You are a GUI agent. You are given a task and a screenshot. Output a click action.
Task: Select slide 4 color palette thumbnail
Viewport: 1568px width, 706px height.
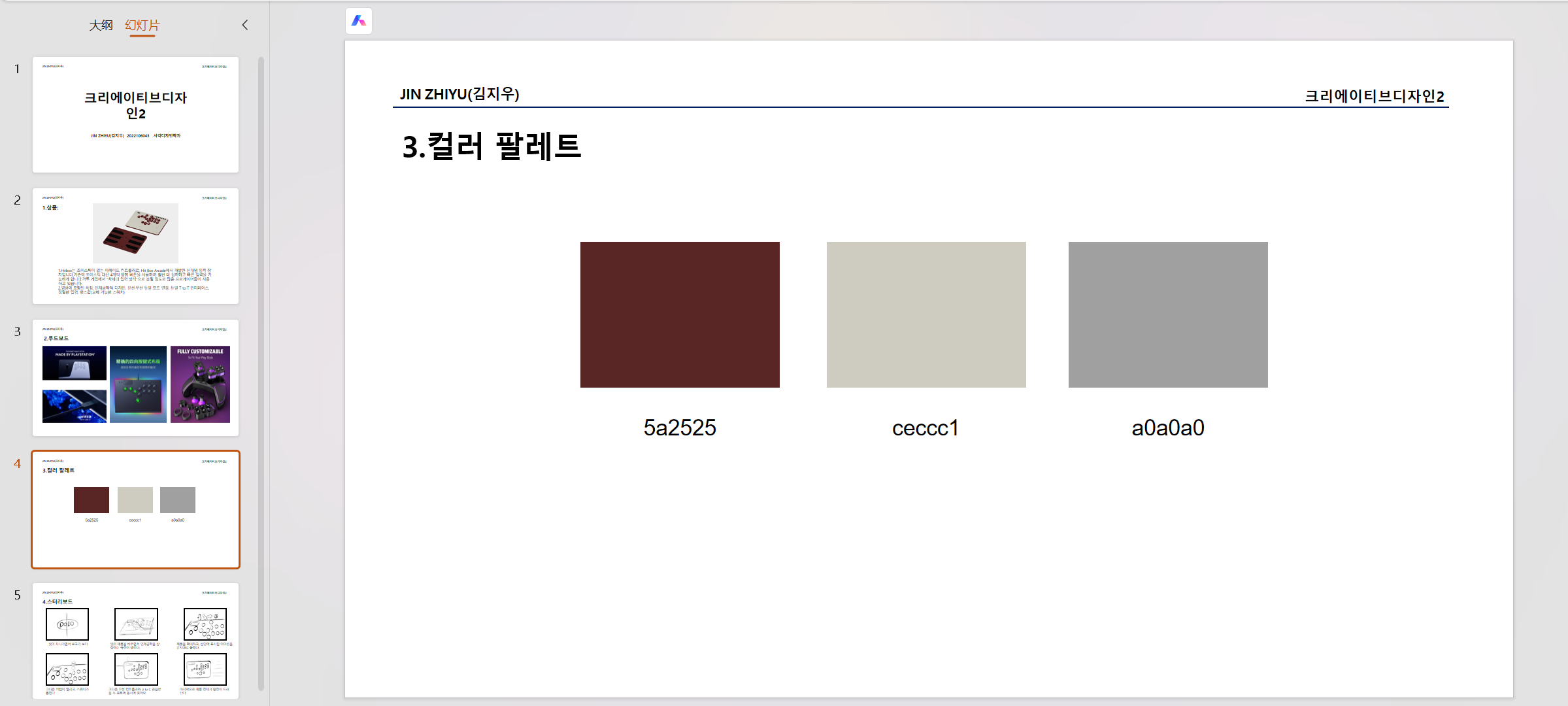point(135,509)
